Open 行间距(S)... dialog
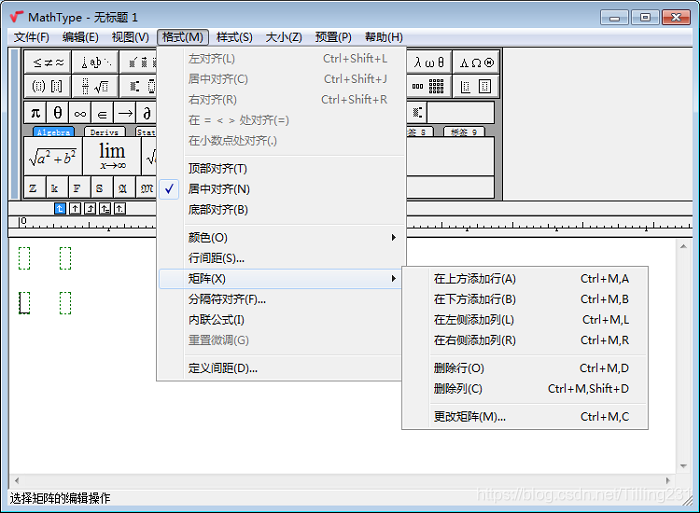The image size is (700, 513). click(282, 258)
